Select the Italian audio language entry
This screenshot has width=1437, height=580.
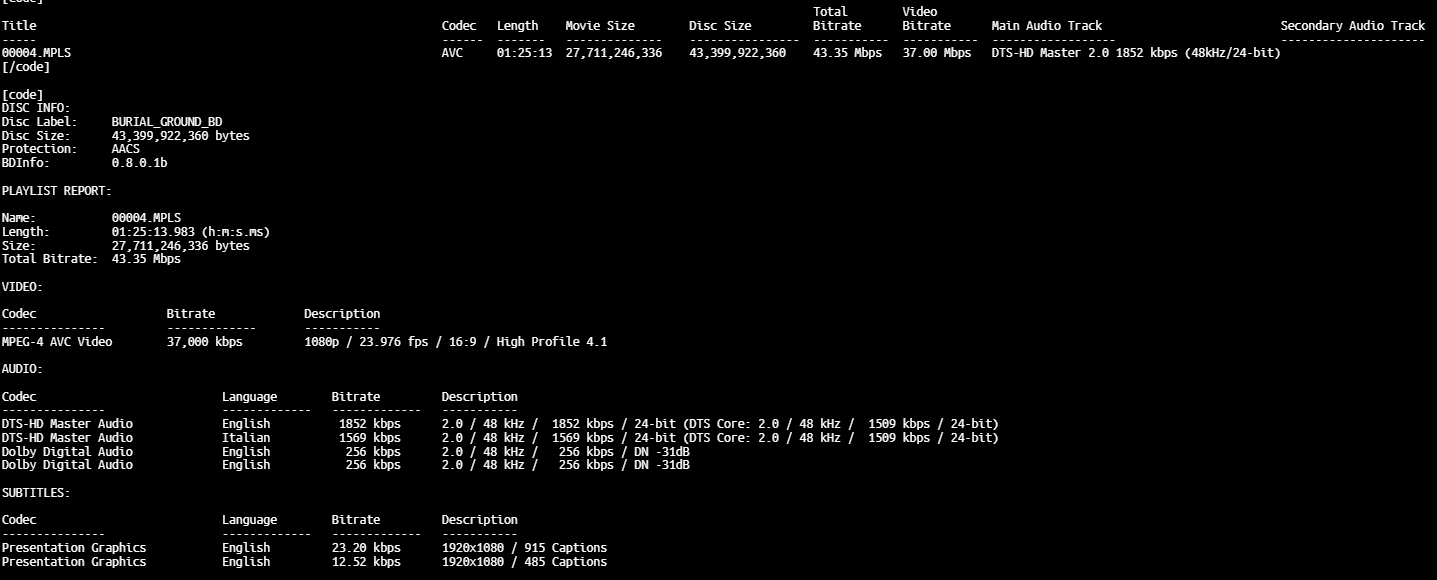point(245,438)
